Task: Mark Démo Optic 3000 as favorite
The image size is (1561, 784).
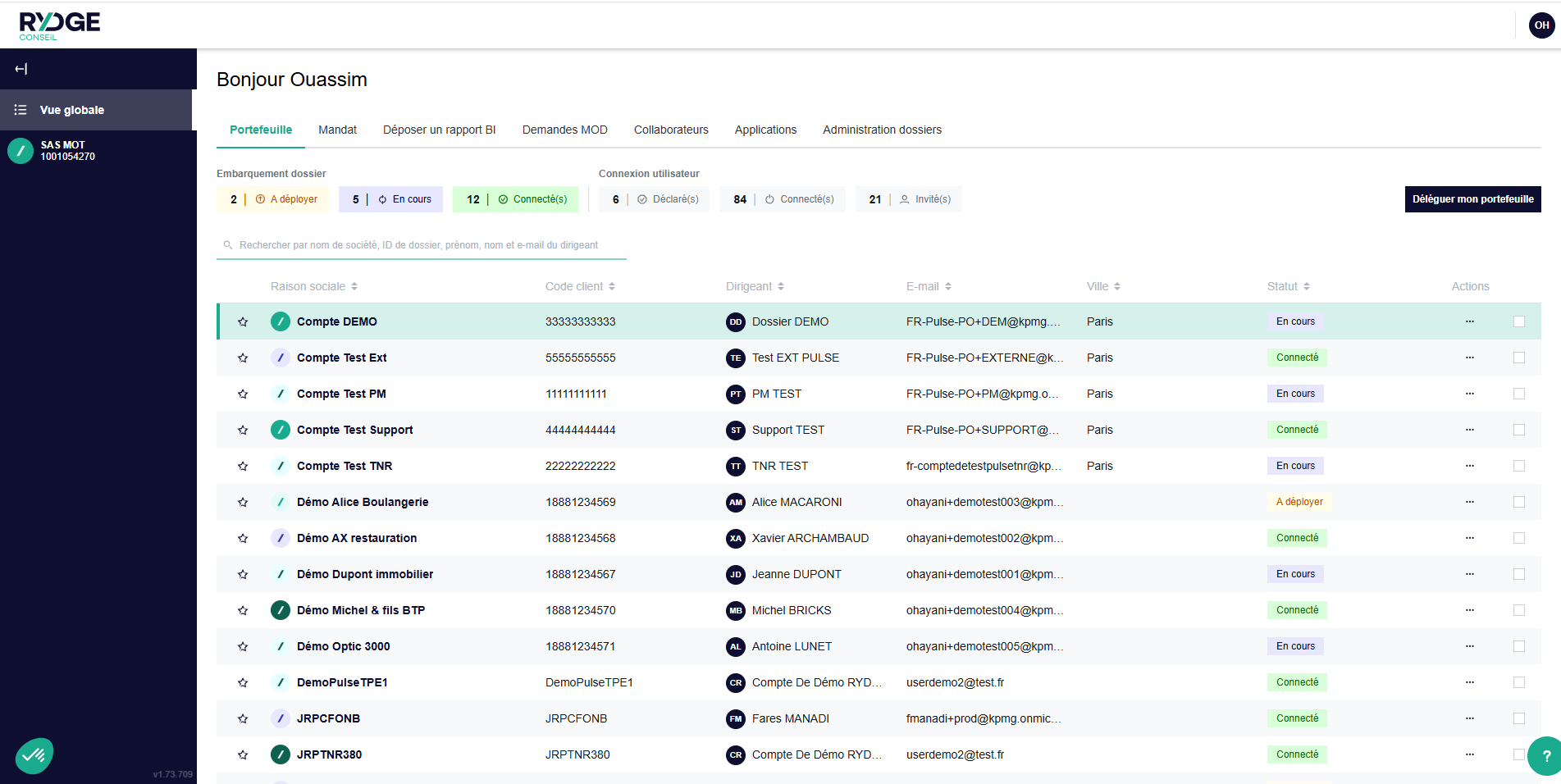Action: pyautogui.click(x=243, y=646)
